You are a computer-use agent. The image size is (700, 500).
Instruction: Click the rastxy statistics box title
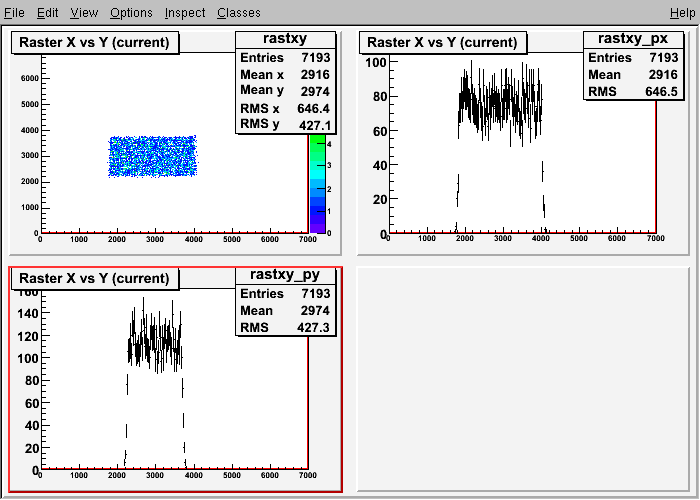285,39
